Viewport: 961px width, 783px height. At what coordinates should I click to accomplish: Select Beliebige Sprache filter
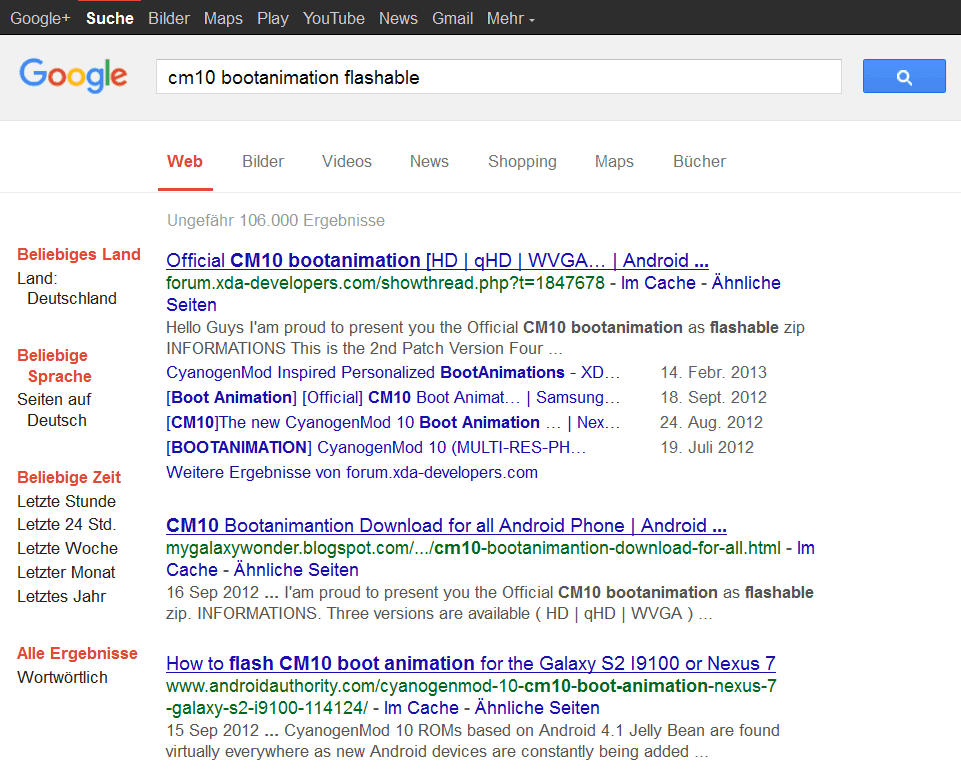pos(55,366)
